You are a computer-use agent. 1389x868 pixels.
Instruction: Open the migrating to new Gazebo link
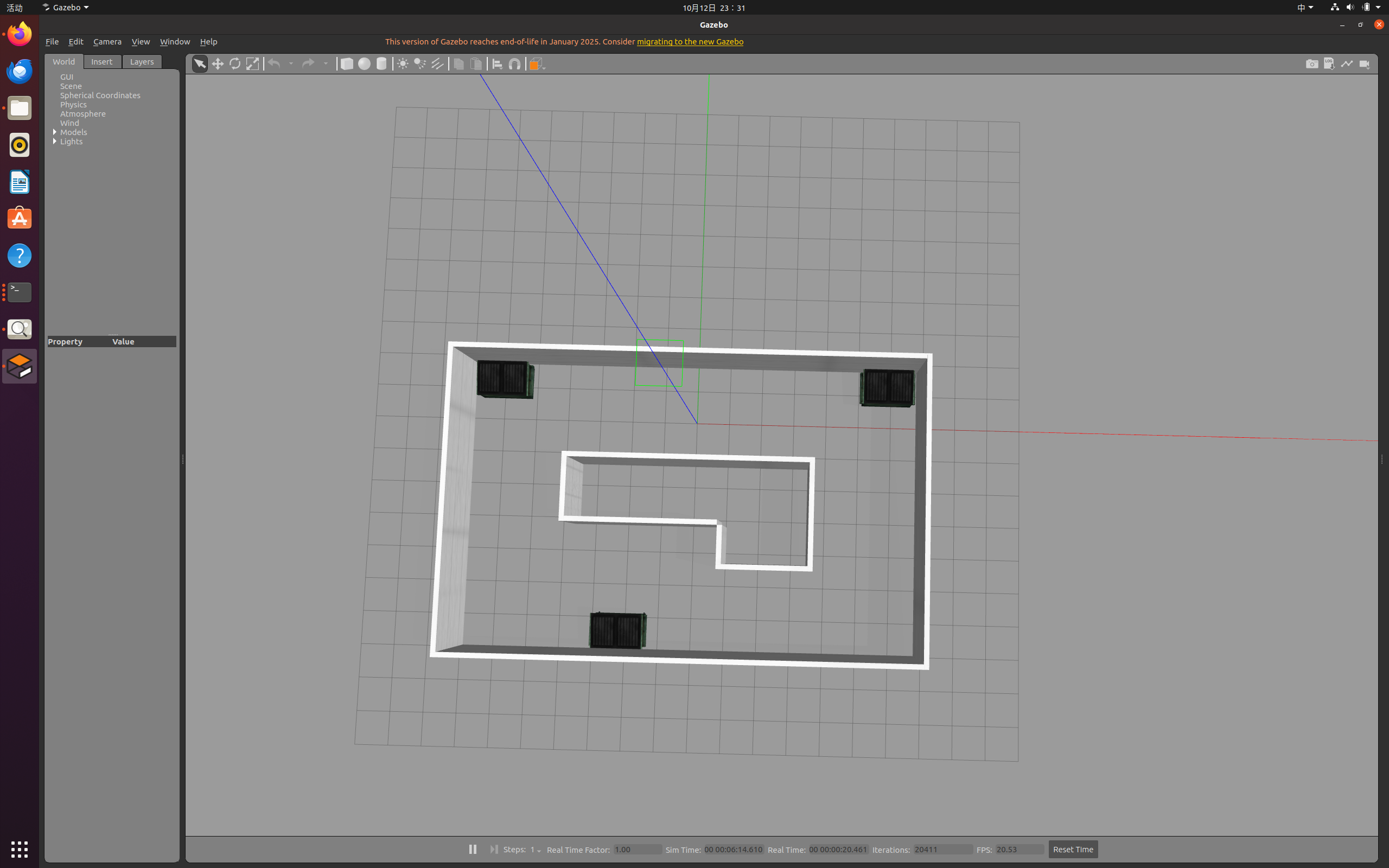tap(690, 41)
